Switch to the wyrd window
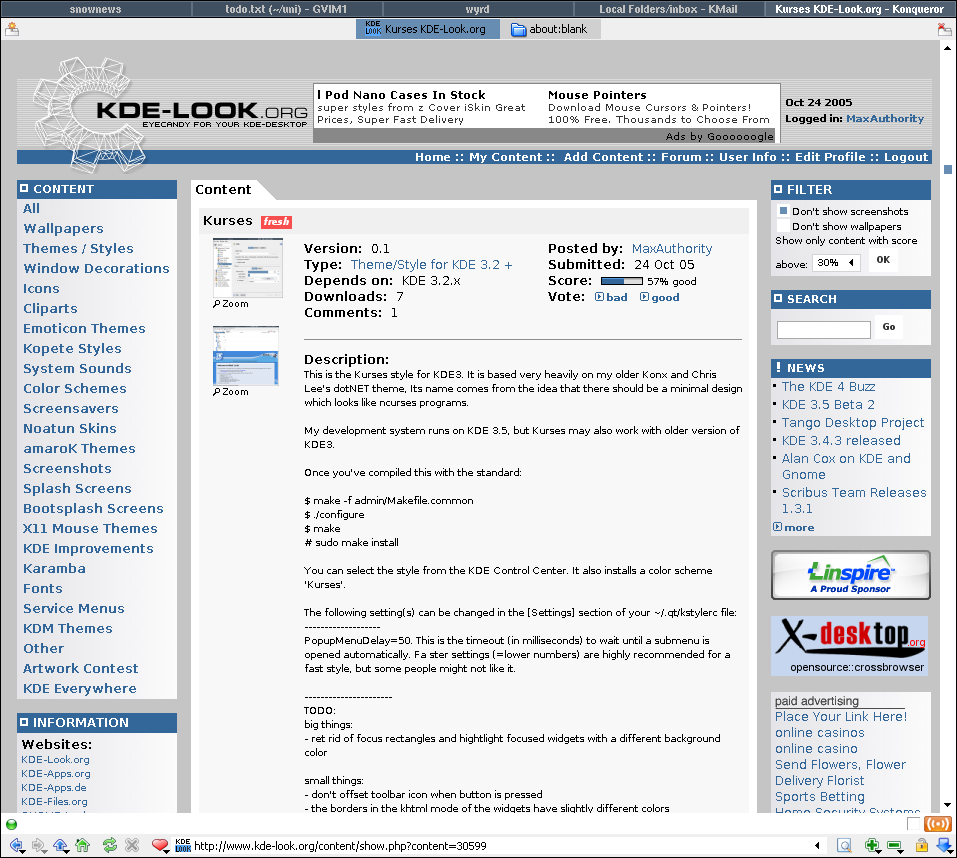The height and width of the screenshot is (858, 957). 477,9
